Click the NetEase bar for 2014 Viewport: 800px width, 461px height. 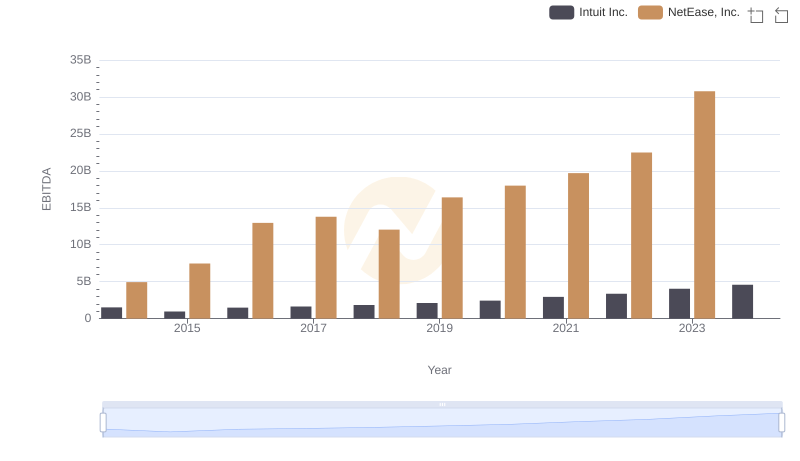pyautogui.click(x=137, y=300)
